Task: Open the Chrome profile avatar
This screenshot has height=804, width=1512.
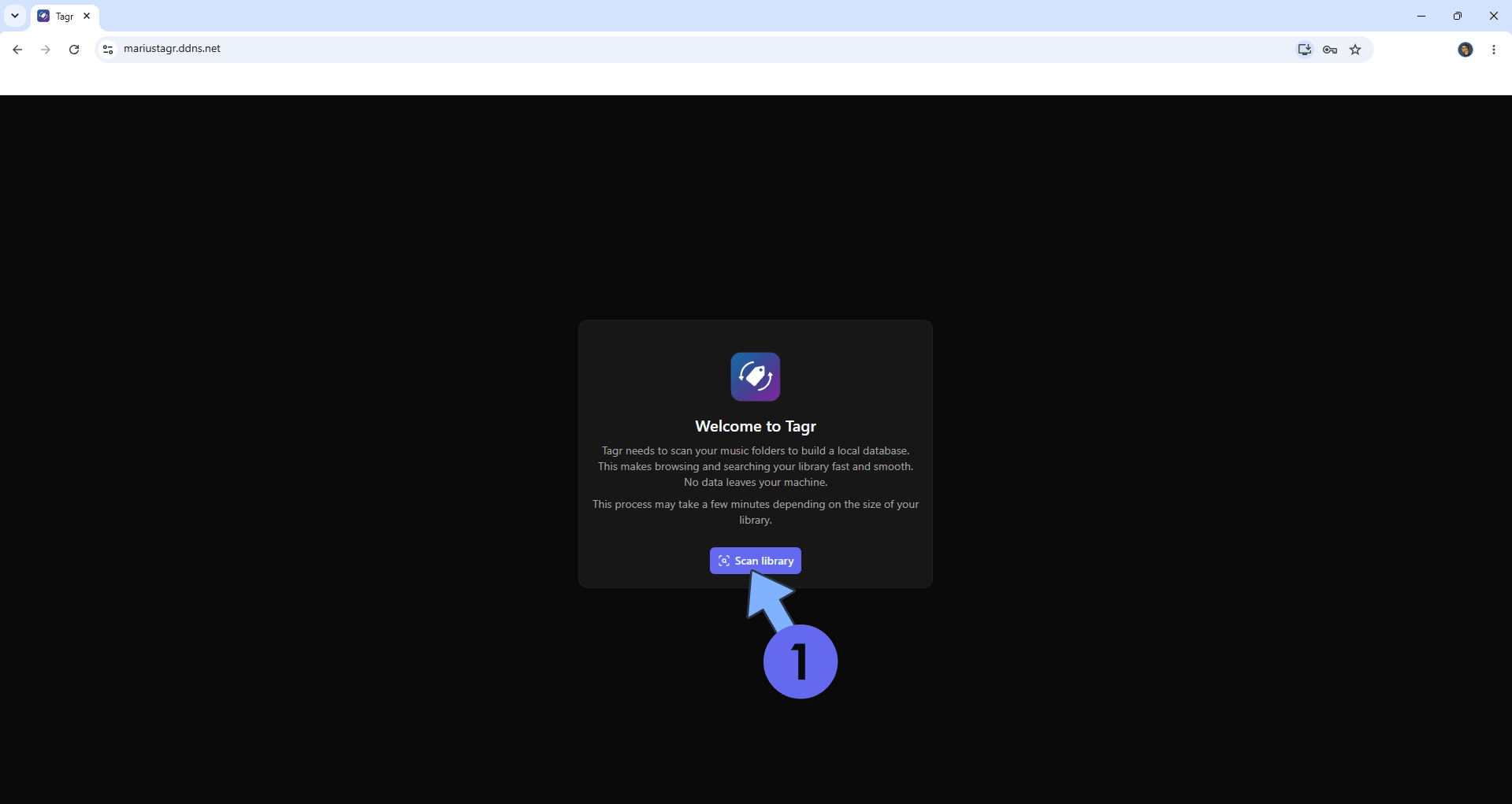Action: (x=1466, y=50)
